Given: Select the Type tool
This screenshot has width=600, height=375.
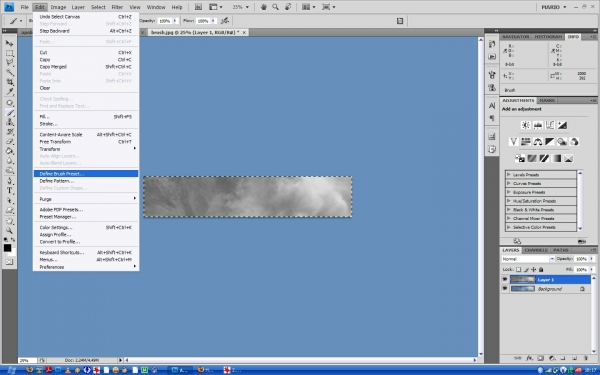Looking at the screenshot, I should pos(9,191).
